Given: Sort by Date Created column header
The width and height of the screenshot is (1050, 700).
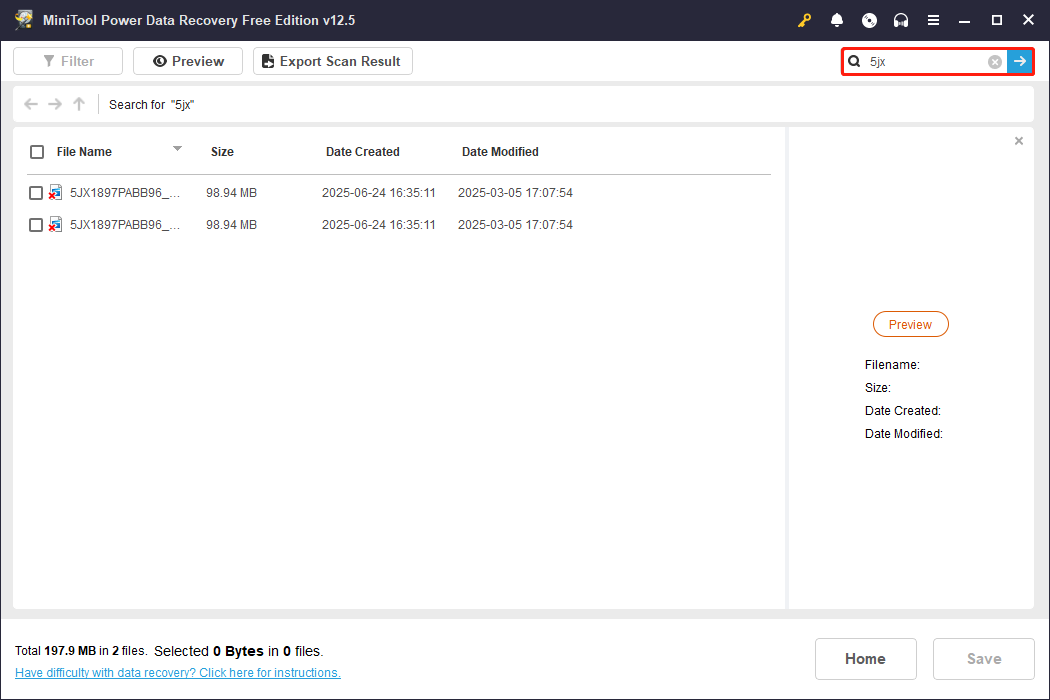Looking at the screenshot, I should [x=362, y=152].
